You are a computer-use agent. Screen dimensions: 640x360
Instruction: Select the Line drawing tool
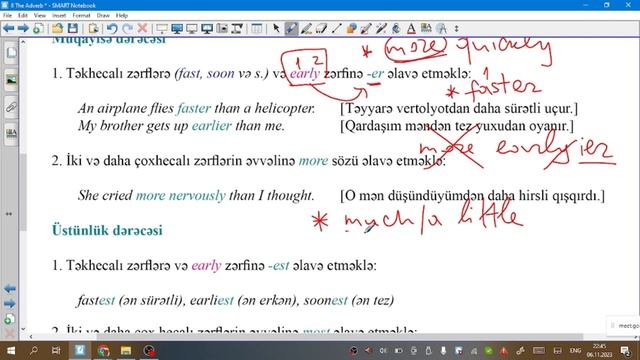336,29
